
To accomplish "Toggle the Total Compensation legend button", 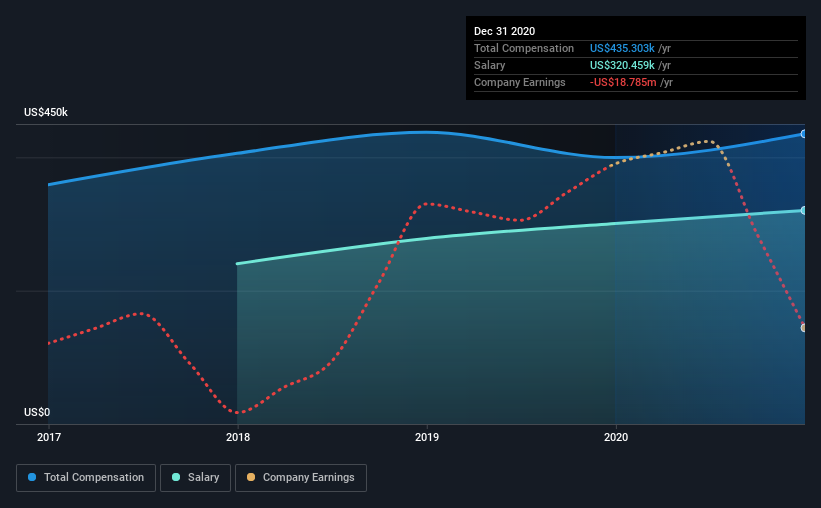I will 86,478.
